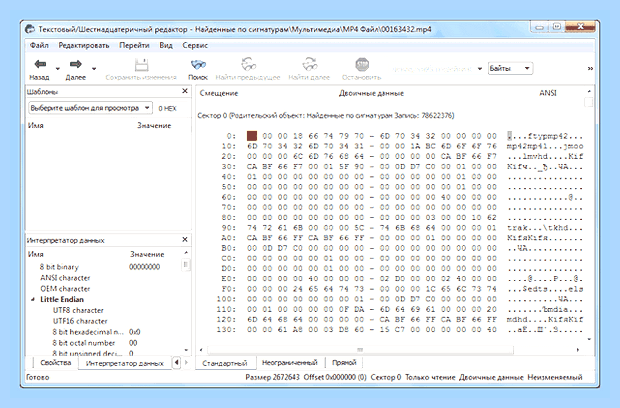Click the Сохранить изменения floppy disk icon
Screen dimensions: 620x408
141,64
